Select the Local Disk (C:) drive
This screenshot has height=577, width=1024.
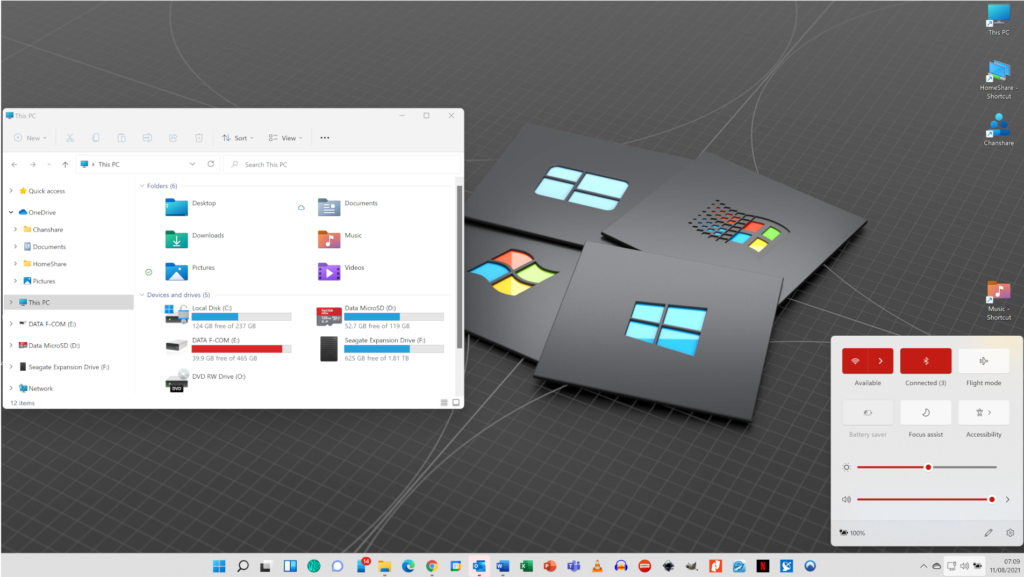coord(227,316)
